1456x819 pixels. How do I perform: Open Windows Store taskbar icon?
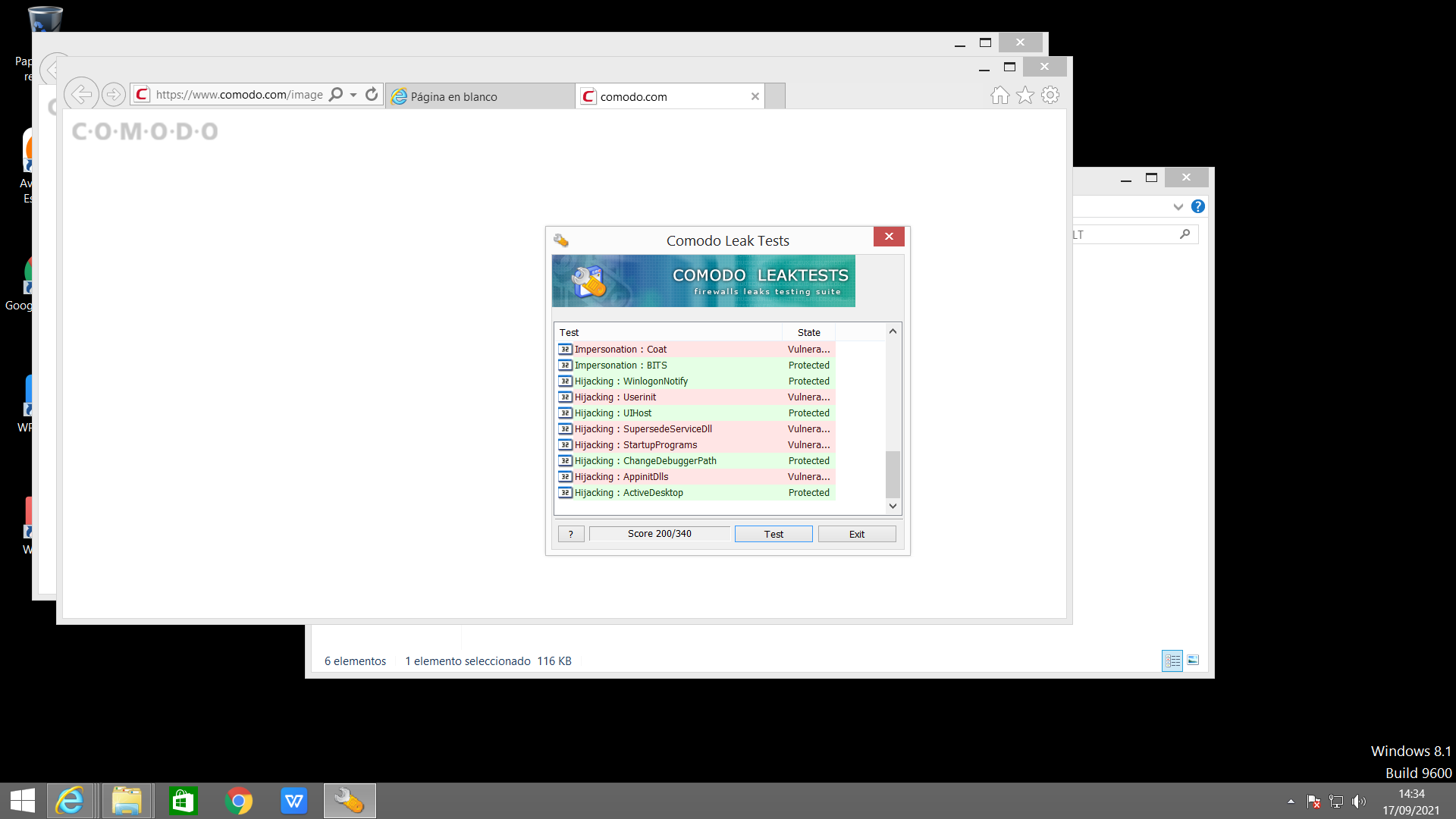183,801
